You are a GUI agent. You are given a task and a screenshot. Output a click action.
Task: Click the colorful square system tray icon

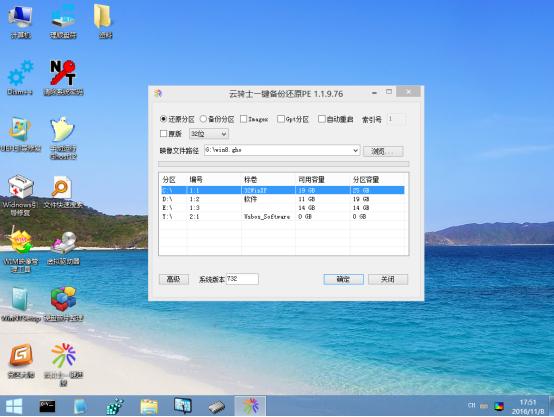[499, 406]
